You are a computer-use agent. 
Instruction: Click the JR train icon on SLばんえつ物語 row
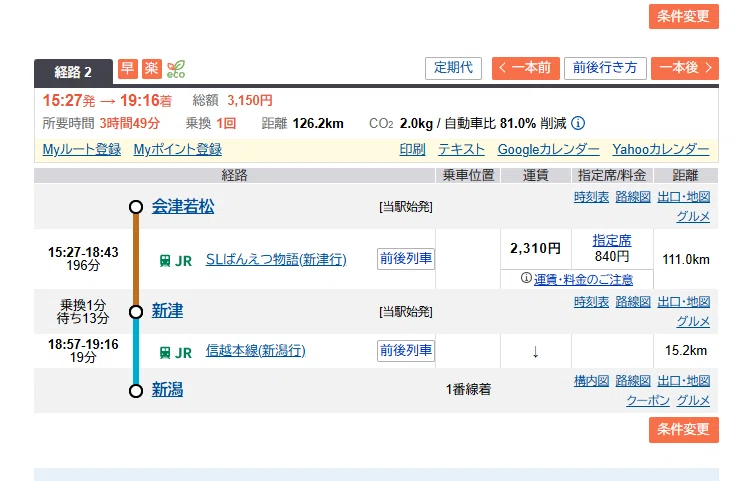click(165, 260)
